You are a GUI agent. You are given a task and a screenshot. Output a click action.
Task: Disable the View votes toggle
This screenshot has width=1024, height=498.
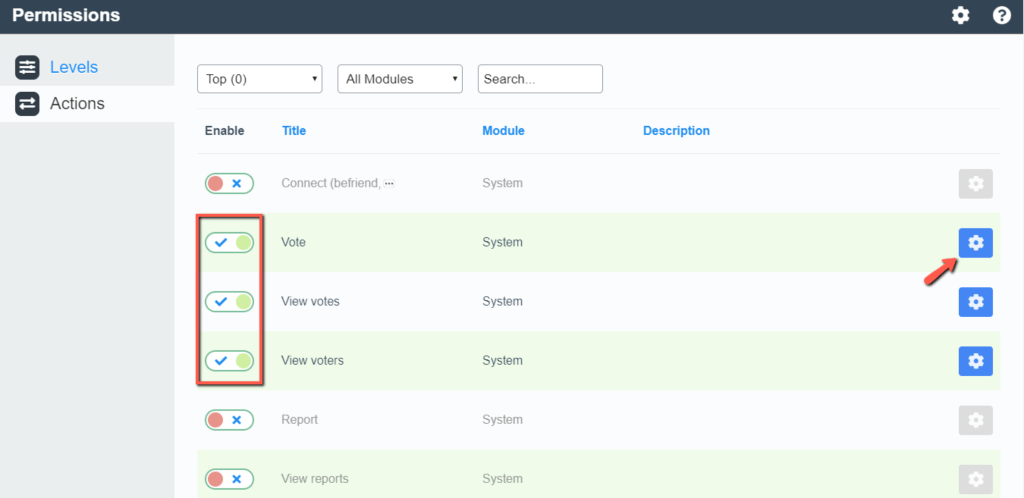click(229, 302)
